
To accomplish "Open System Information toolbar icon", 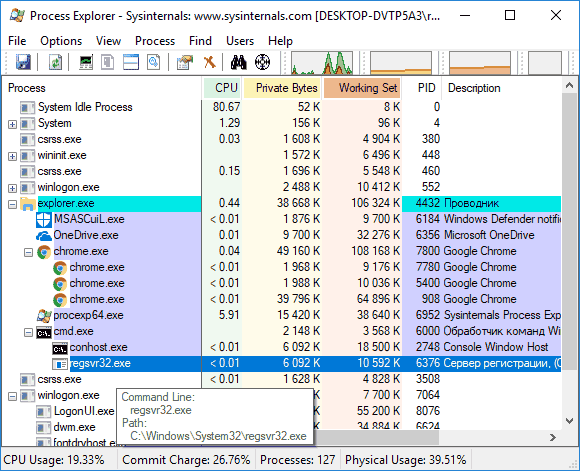I will coord(86,62).
